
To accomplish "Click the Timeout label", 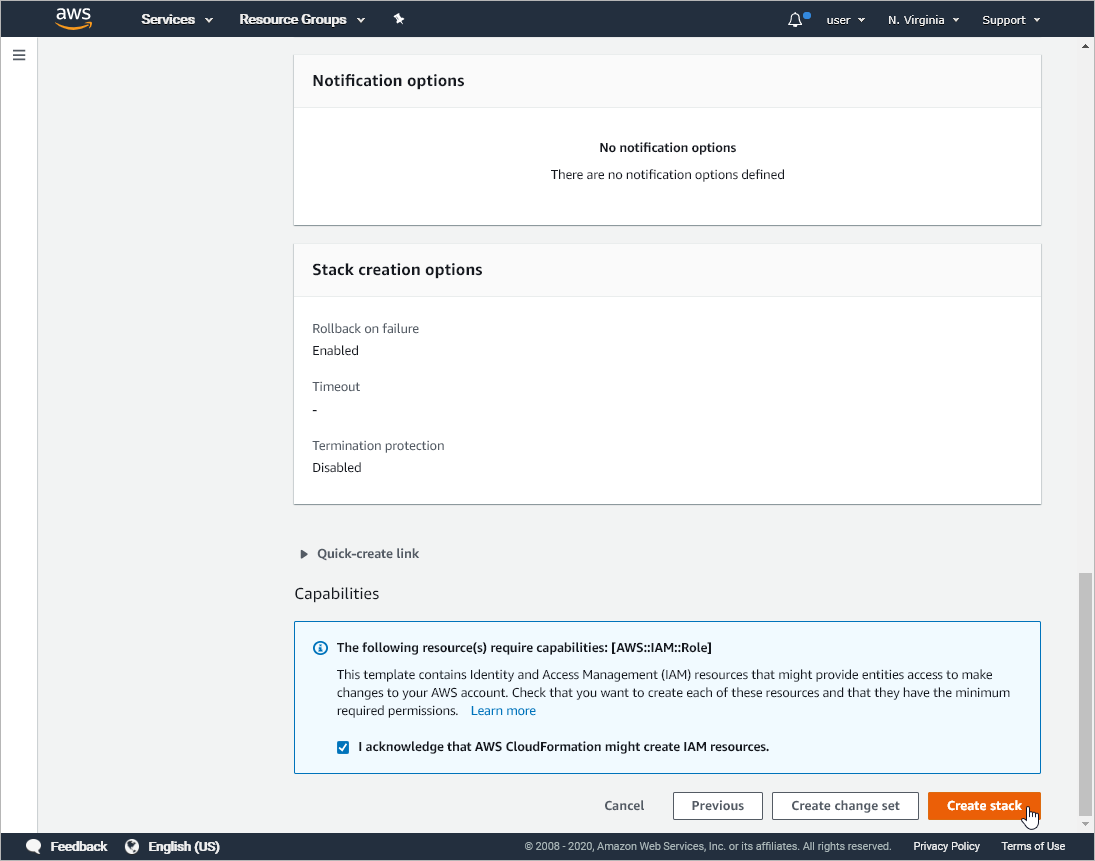I will tap(336, 387).
